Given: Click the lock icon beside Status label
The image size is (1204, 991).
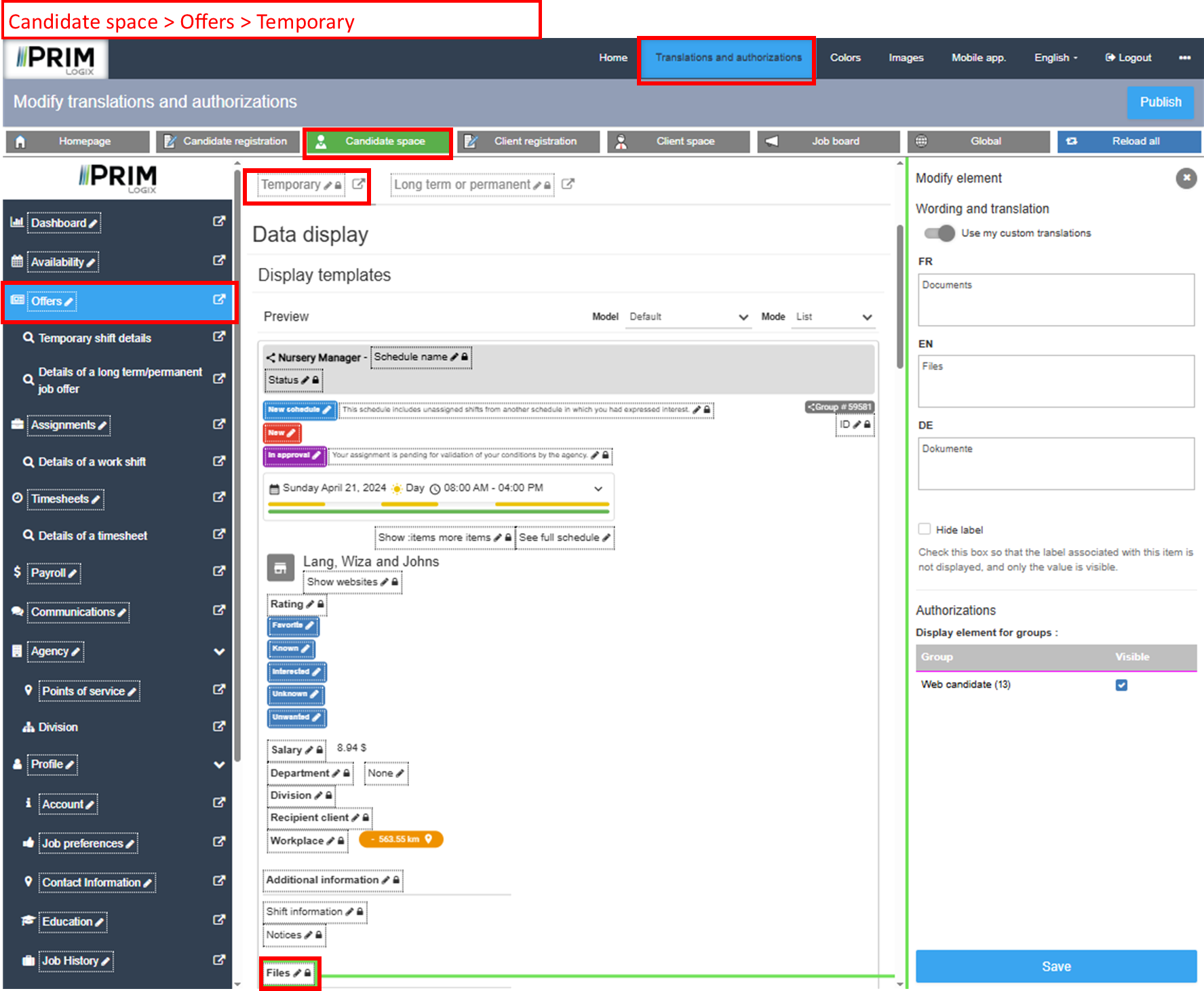Looking at the screenshot, I should [x=315, y=380].
